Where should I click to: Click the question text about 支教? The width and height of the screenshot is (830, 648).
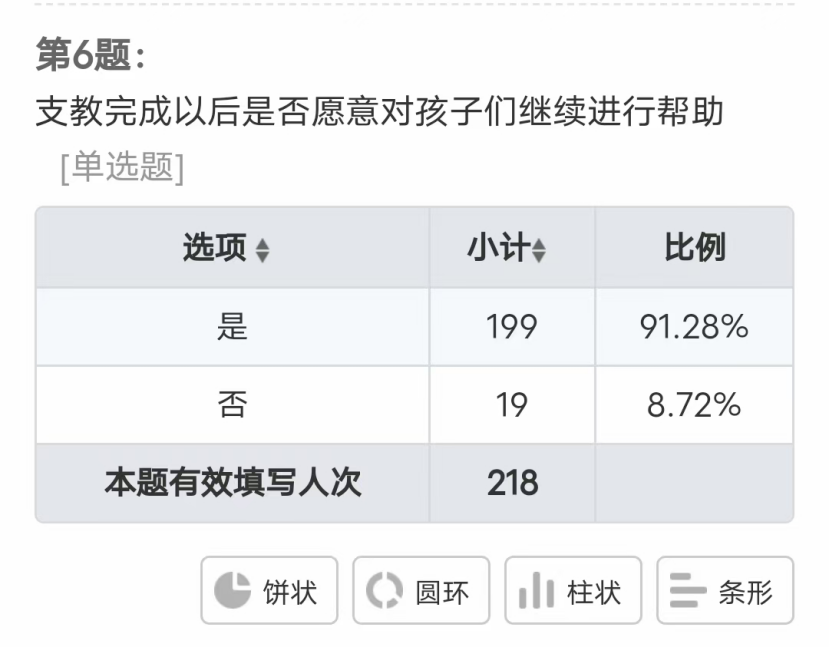pyautogui.click(x=379, y=112)
